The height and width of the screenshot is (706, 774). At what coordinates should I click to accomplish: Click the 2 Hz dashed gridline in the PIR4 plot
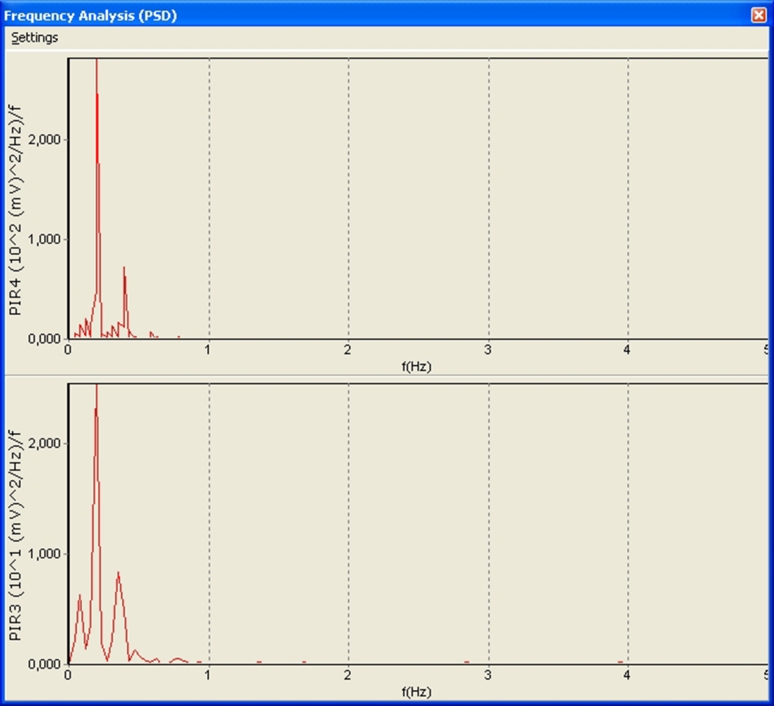[x=348, y=200]
